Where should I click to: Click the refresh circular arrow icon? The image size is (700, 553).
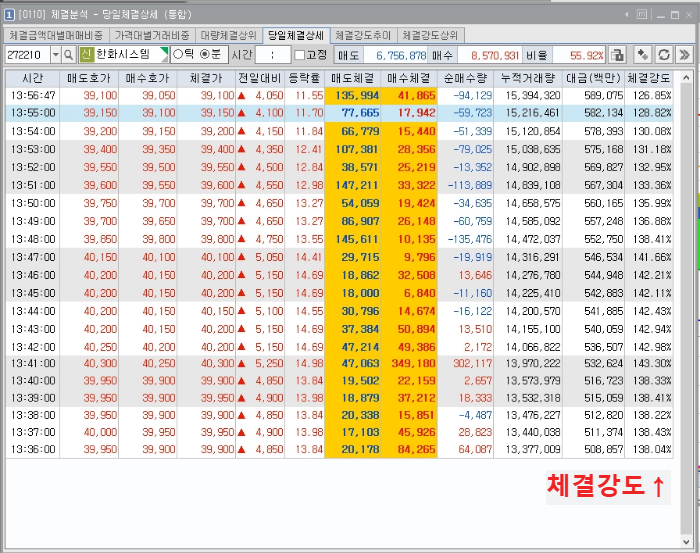pos(664,55)
